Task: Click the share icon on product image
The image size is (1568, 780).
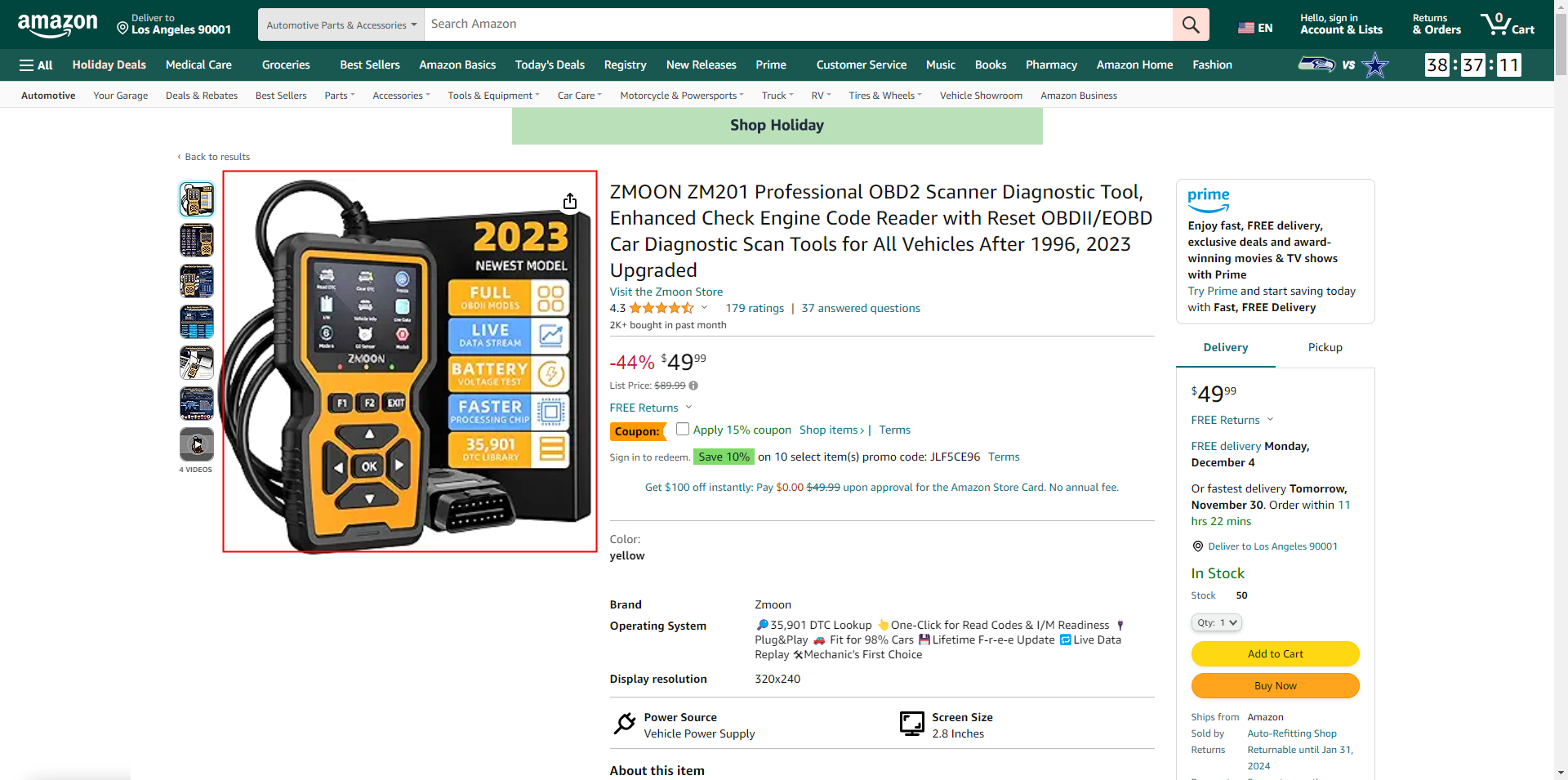Action: click(570, 201)
